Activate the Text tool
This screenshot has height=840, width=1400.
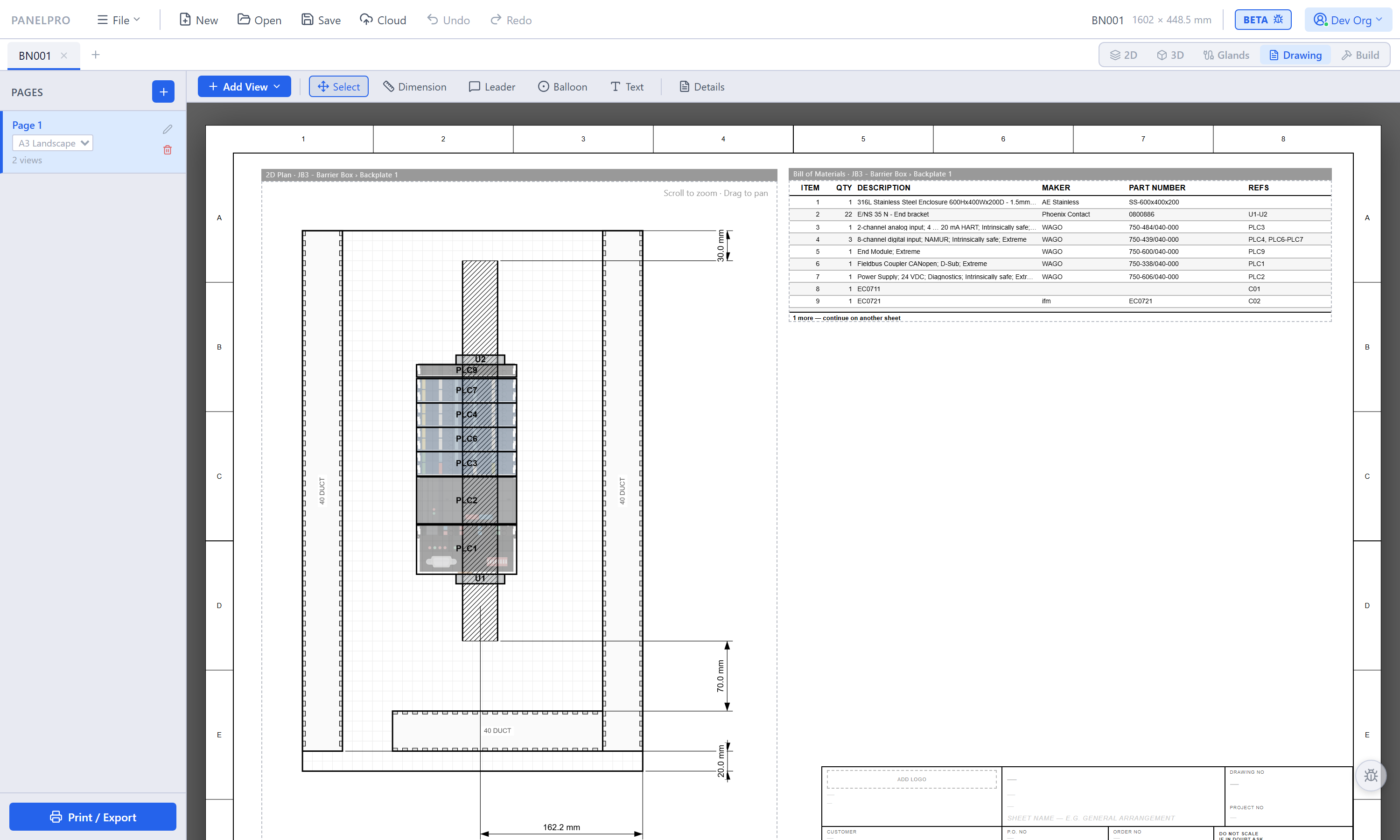(627, 87)
